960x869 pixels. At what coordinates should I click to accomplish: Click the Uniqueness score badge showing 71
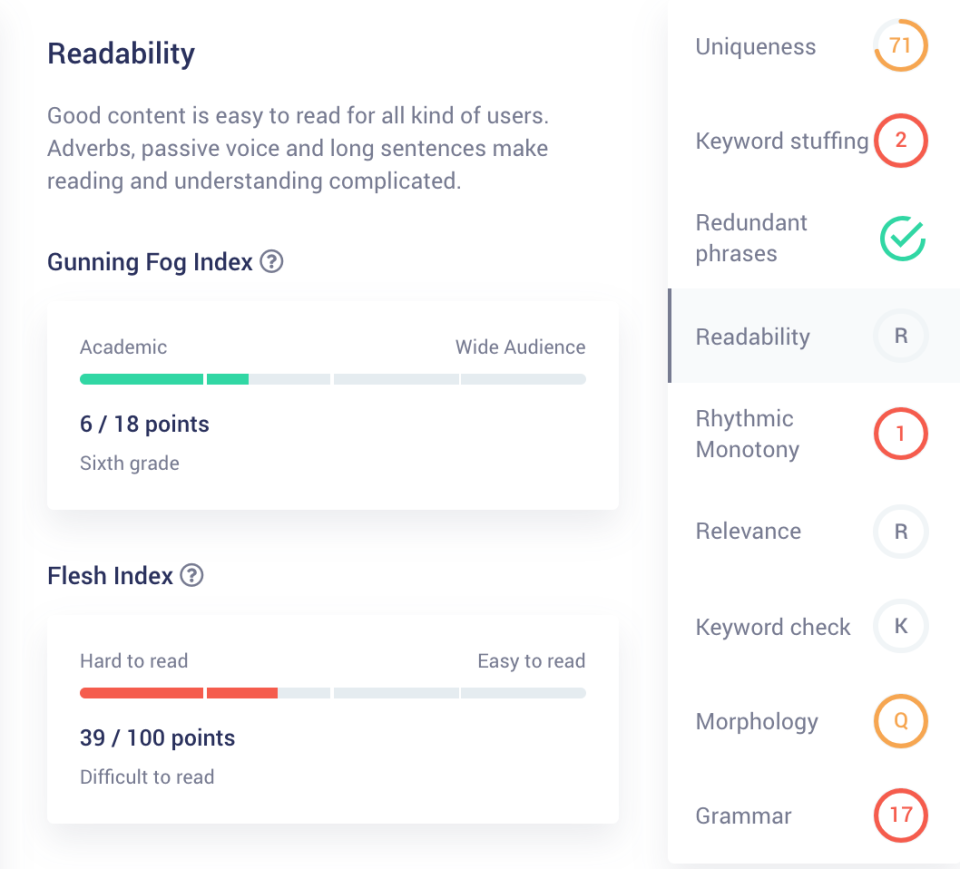[901, 46]
